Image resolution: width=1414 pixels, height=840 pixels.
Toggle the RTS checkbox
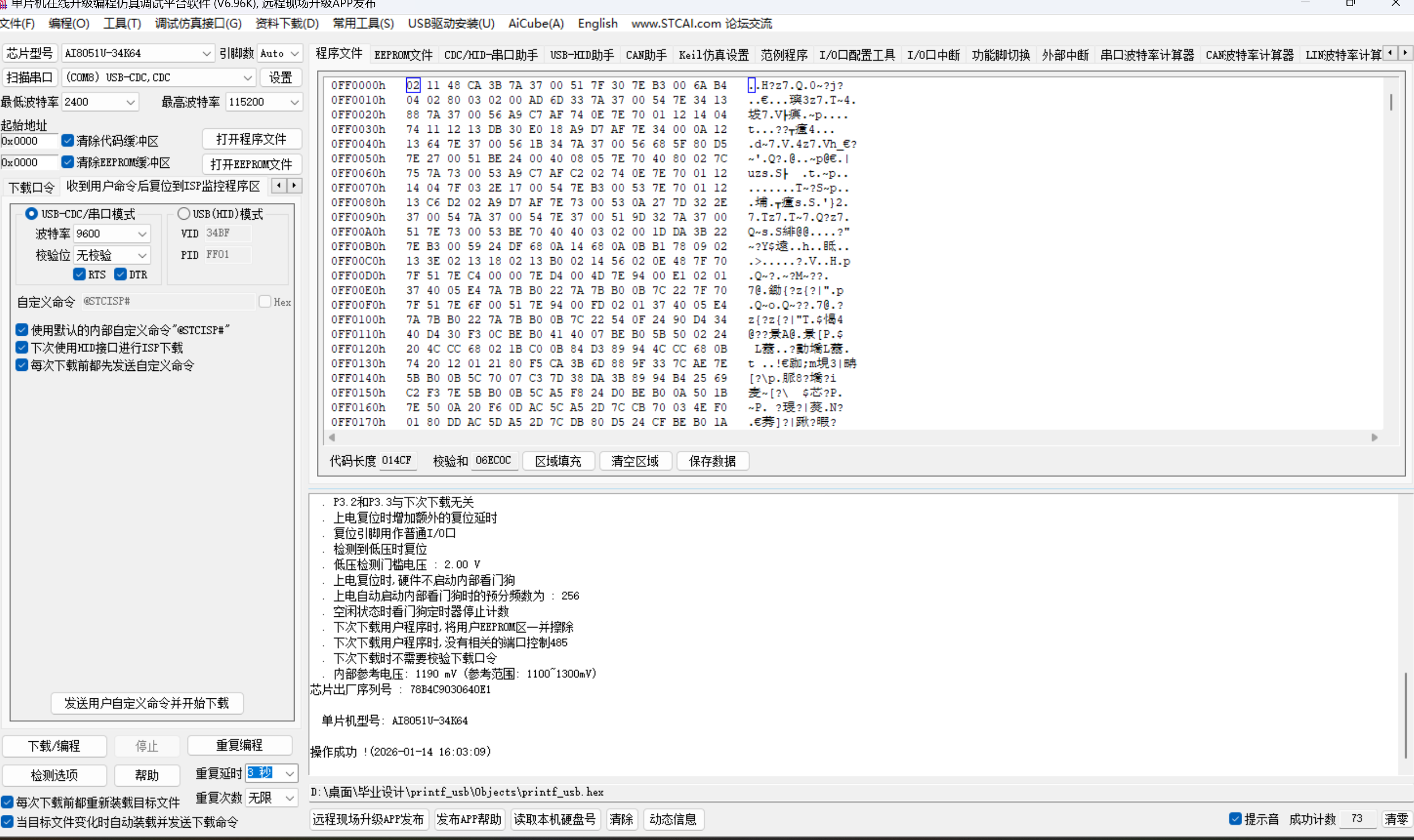point(80,274)
